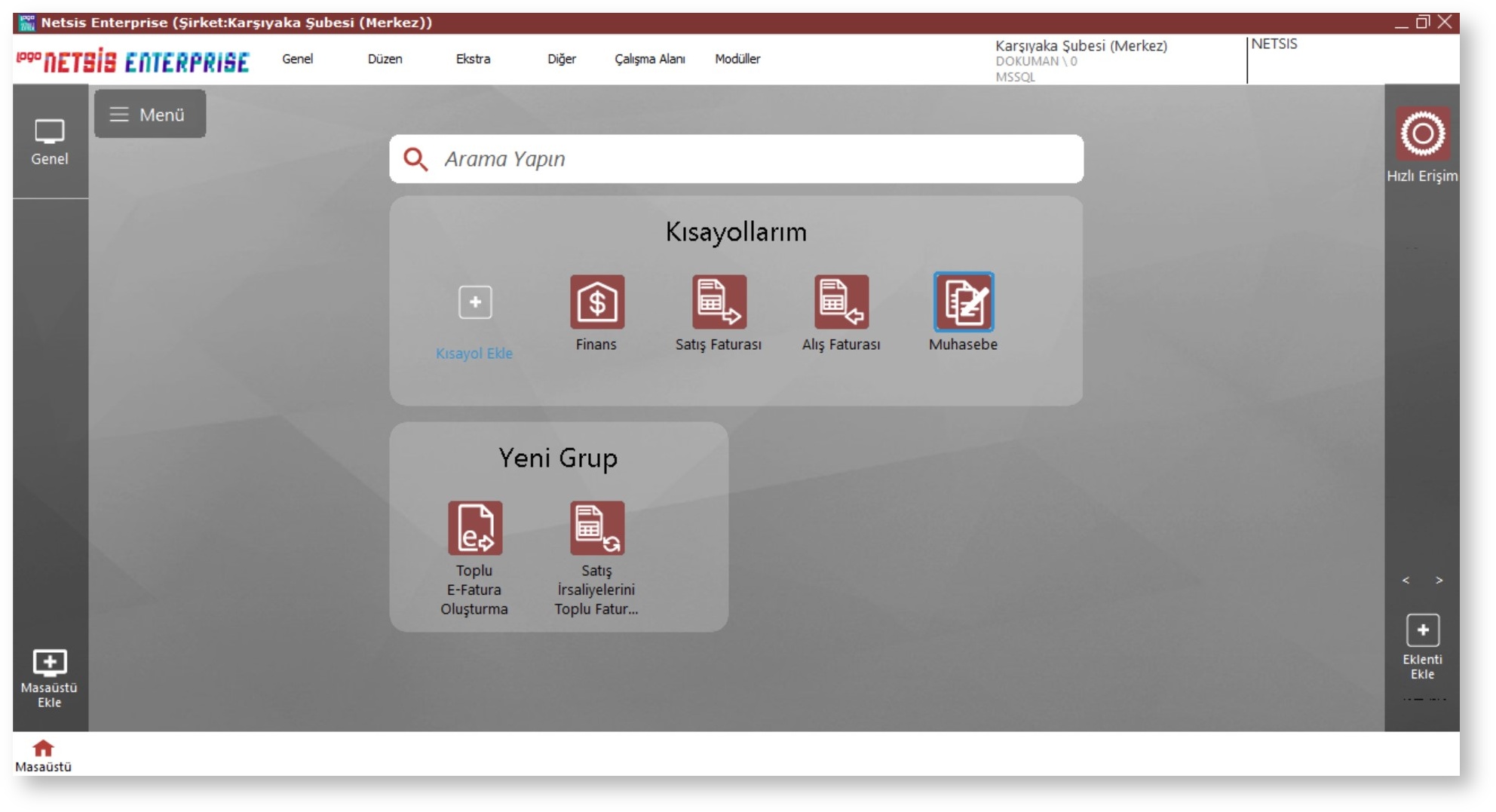The image size is (1496, 812).
Task: Click the Masaüstü Ekle icon
Action: point(50,662)
